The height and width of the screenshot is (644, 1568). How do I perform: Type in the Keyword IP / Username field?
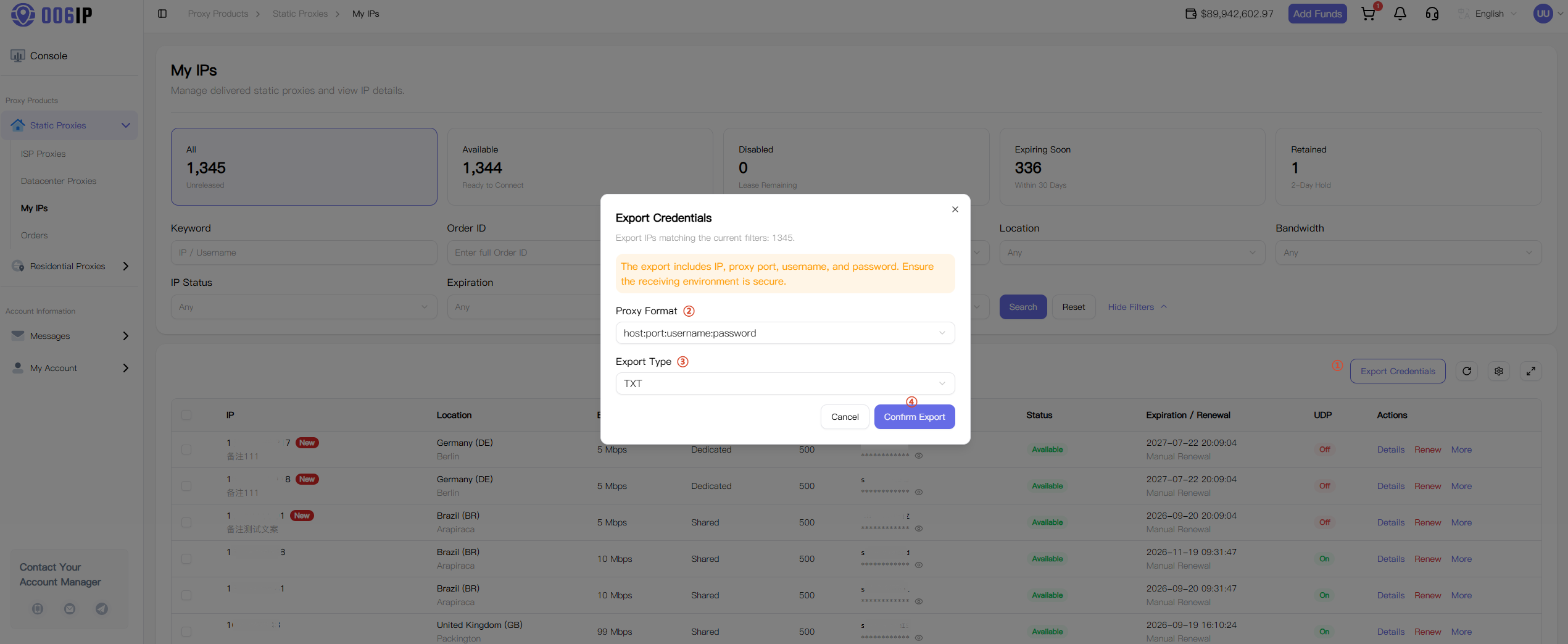click(304, 253)
